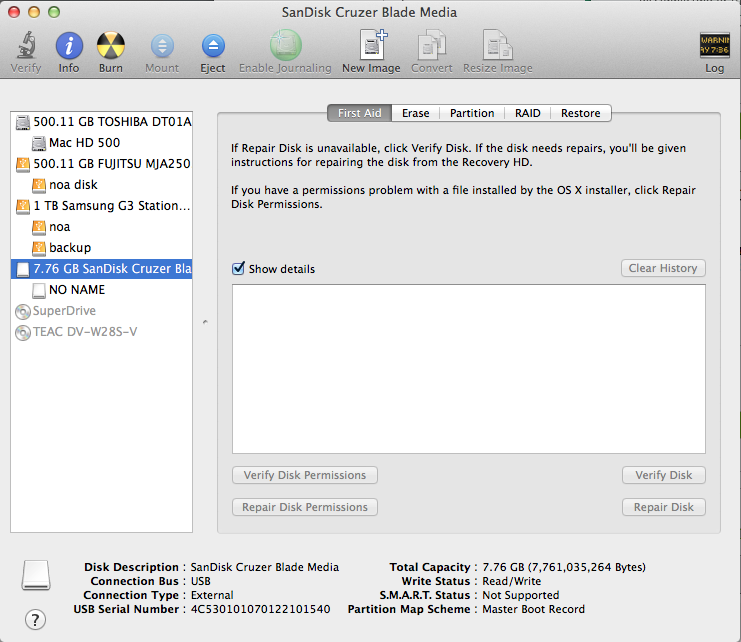The height and width of the screenshot is (642, 741).
Task: Click the Samsung G3 Station disk icon
Action: point(23,206)
